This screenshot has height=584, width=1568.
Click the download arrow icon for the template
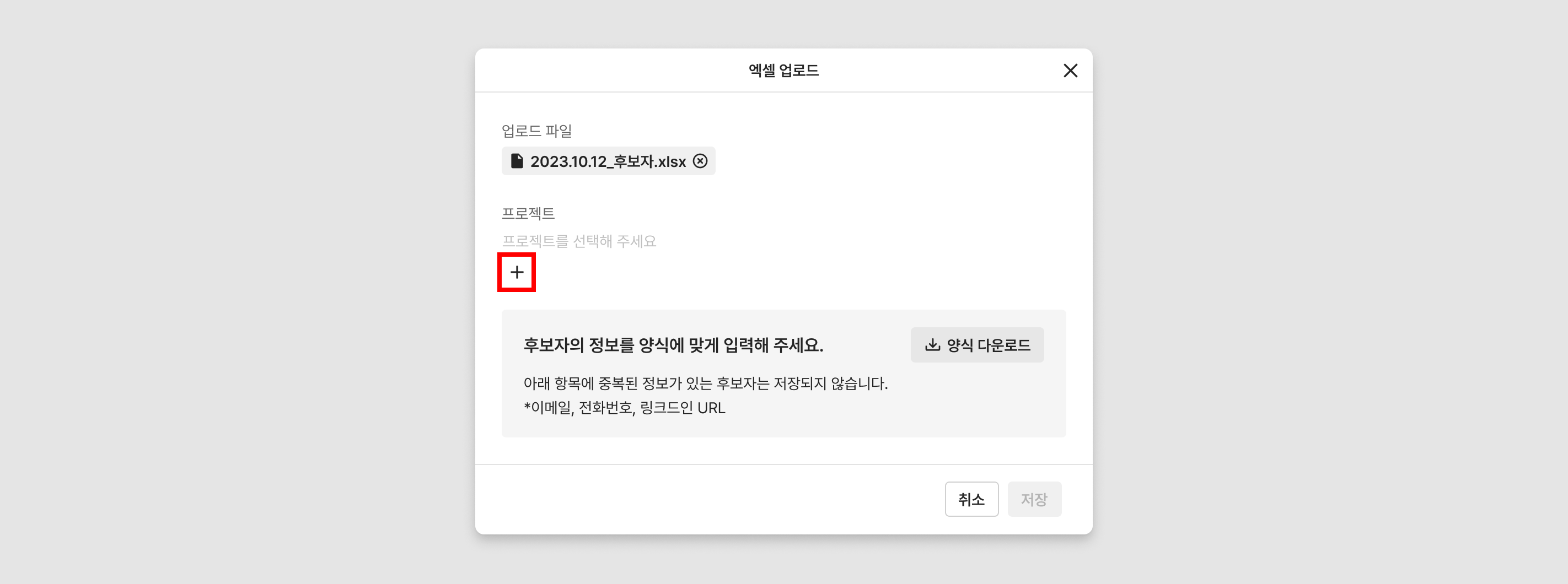click(932, 345)
